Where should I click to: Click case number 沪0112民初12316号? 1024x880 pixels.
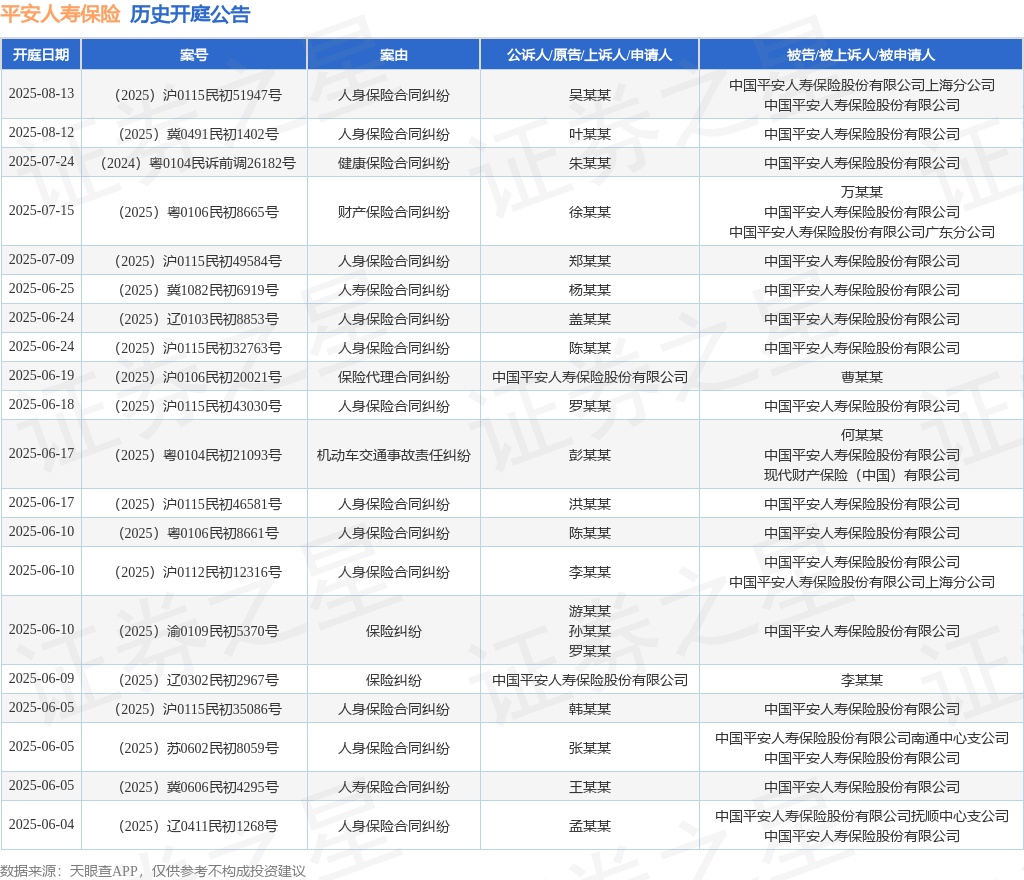[198, 572]
